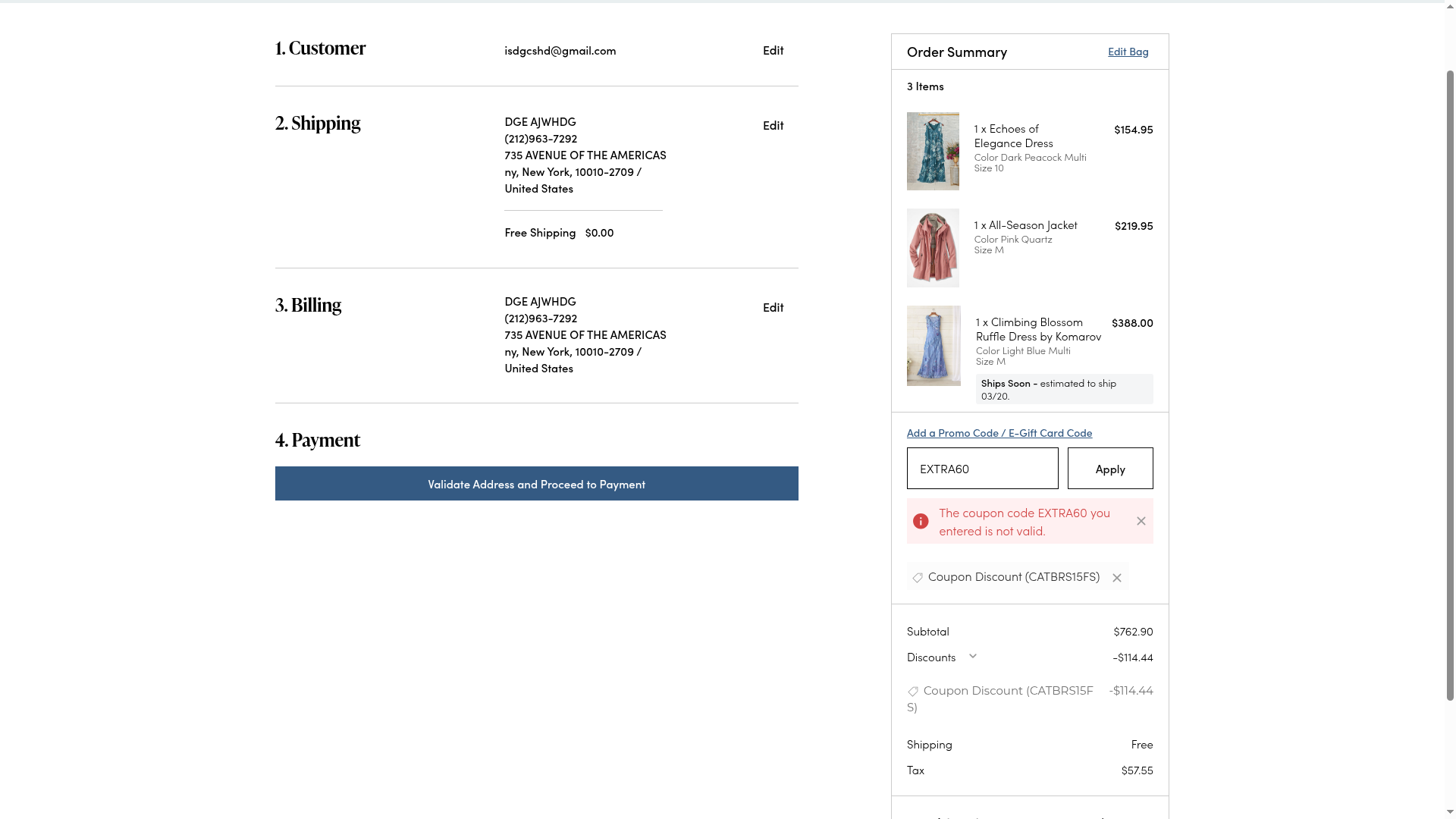1456x819 pixels.
Task: Edit the Customer email section
Action: coord(773,50)
